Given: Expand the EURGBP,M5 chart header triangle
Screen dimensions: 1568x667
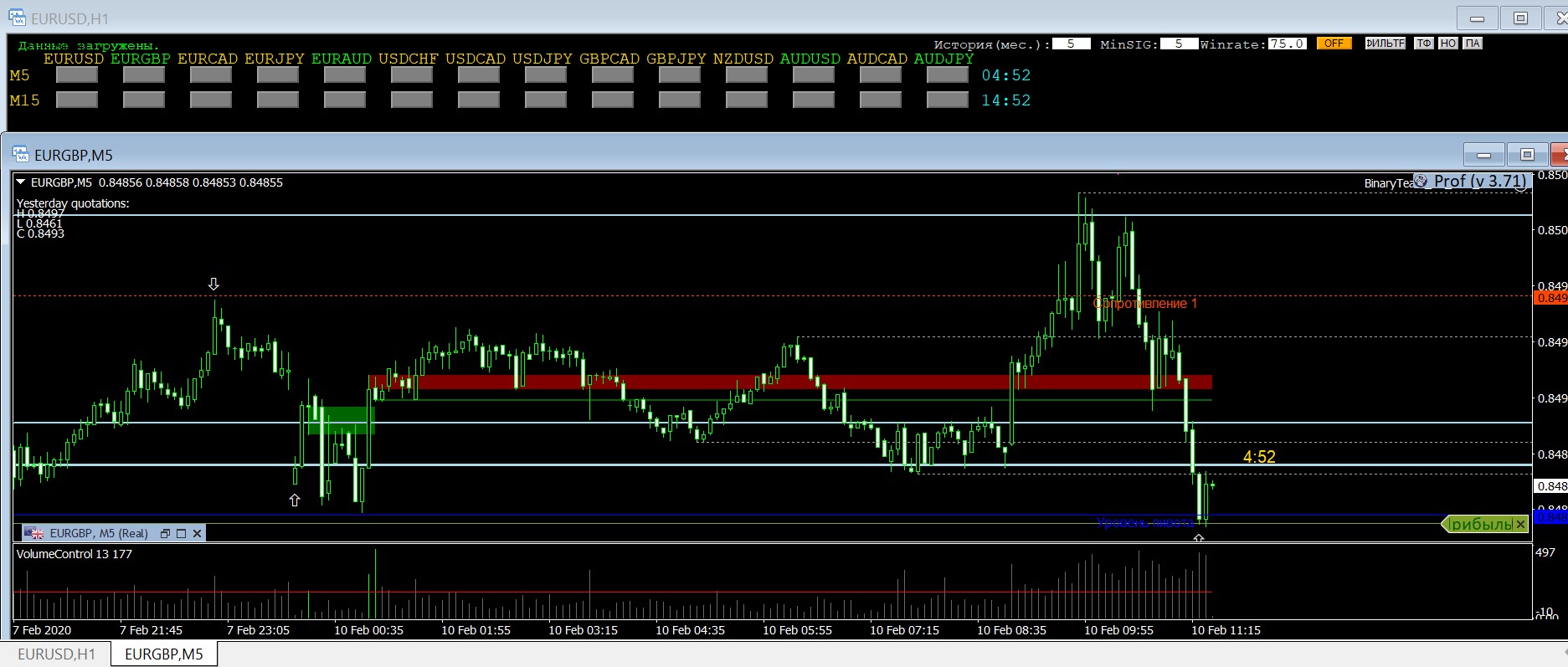Looking at the screenshot, I should point(21,182).
